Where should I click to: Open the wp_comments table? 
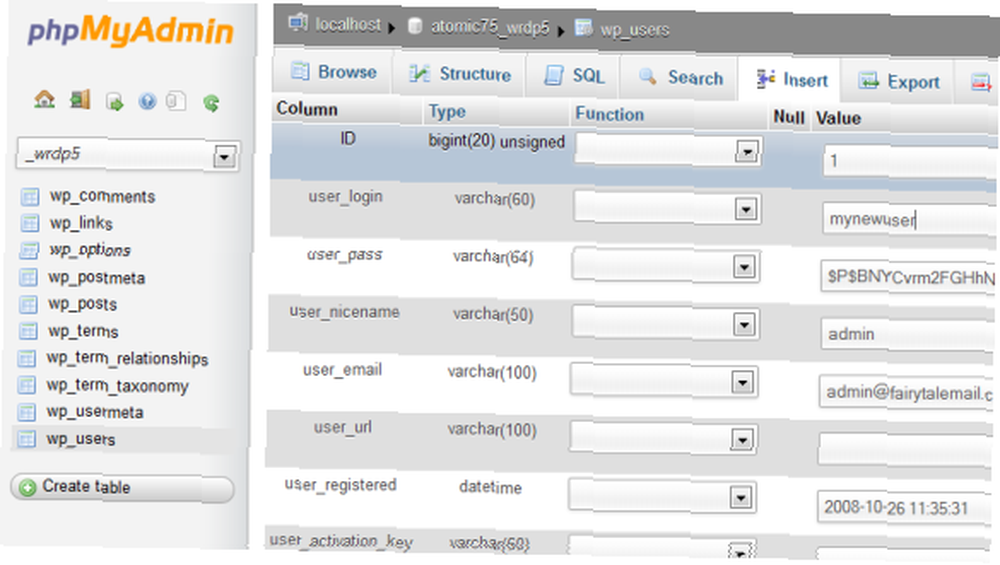tap(103, 196)
